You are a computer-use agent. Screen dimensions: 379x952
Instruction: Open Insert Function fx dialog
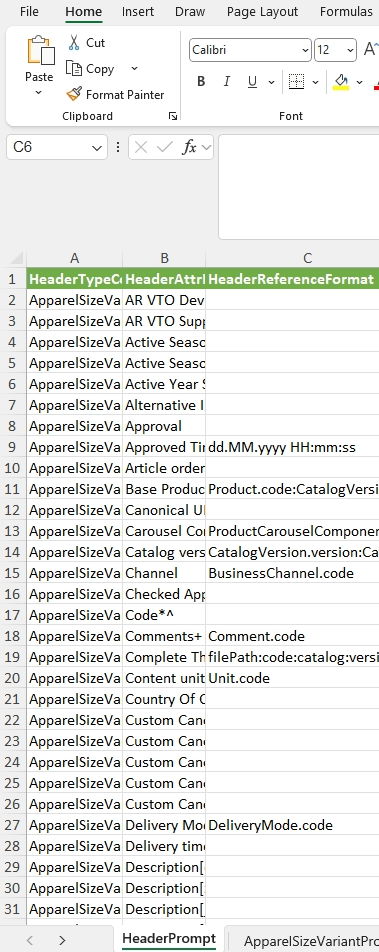tap(190, 147)
